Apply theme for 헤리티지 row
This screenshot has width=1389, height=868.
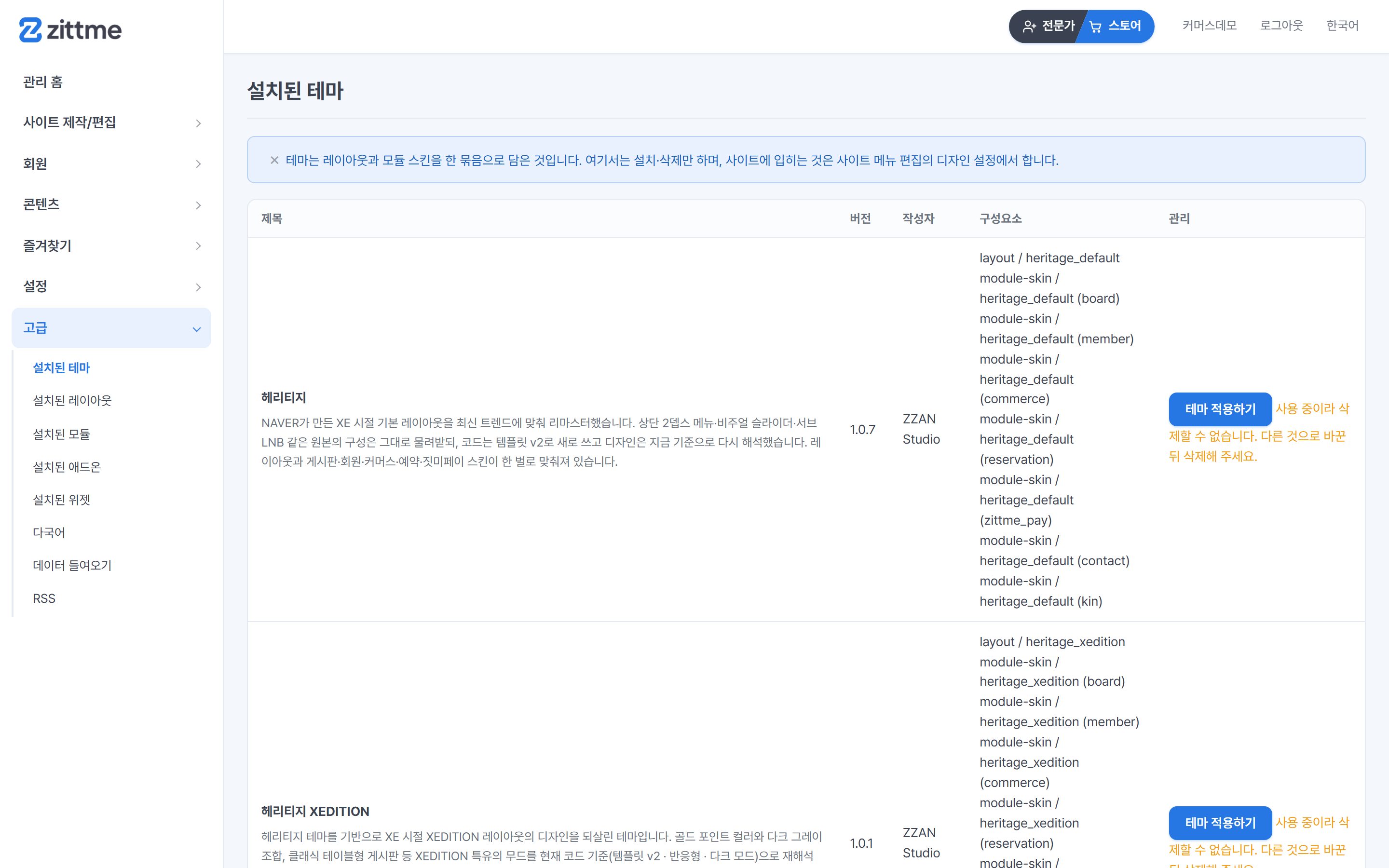(x=1220, y=409)
